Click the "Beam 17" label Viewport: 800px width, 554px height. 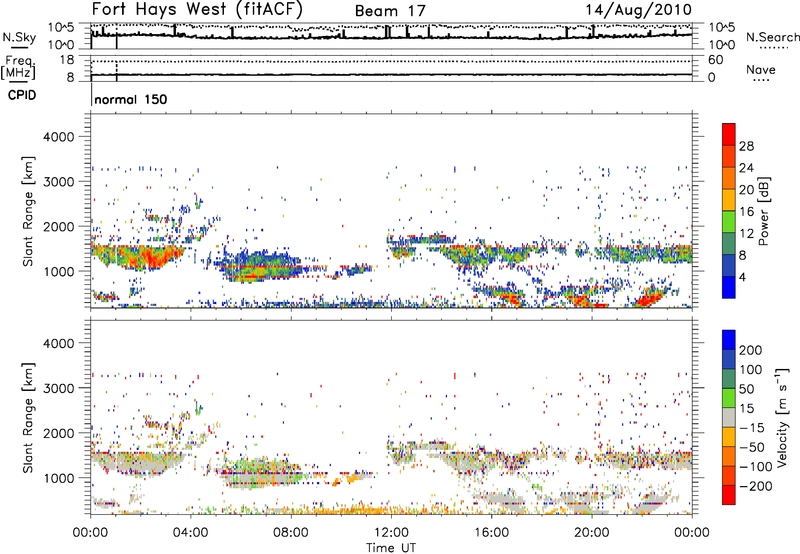[x=390, y=11]
